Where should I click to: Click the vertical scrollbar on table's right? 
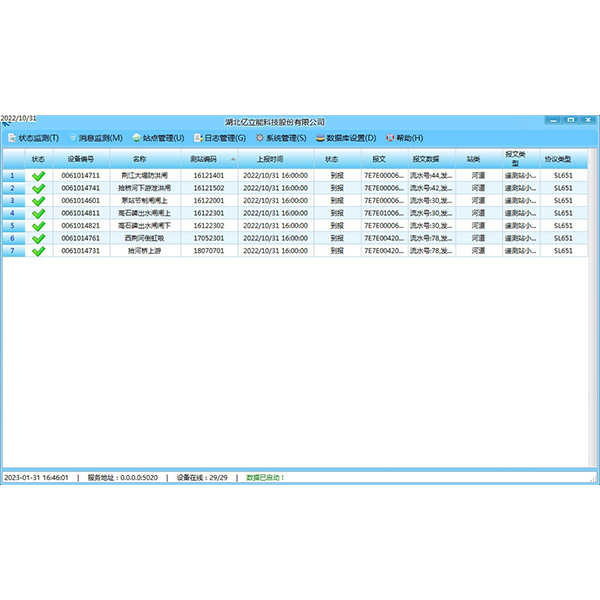592,308
